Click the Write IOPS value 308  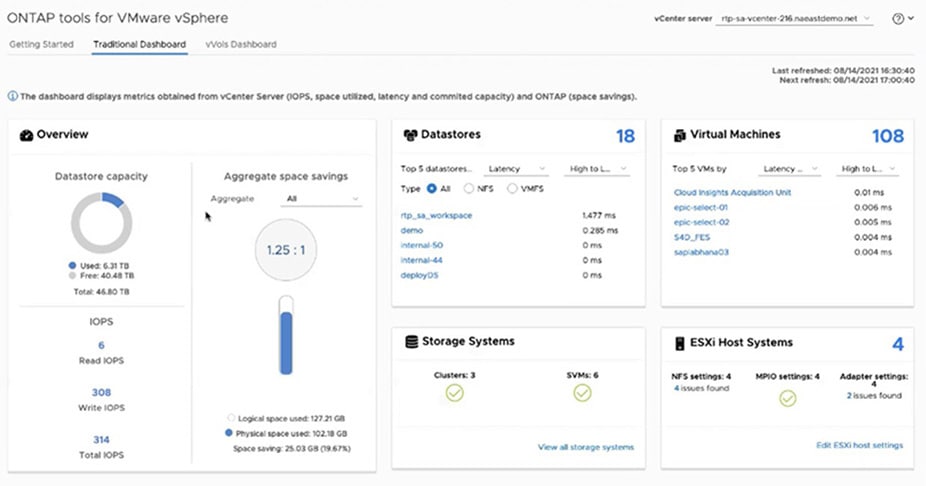click(x=101, y=393)
